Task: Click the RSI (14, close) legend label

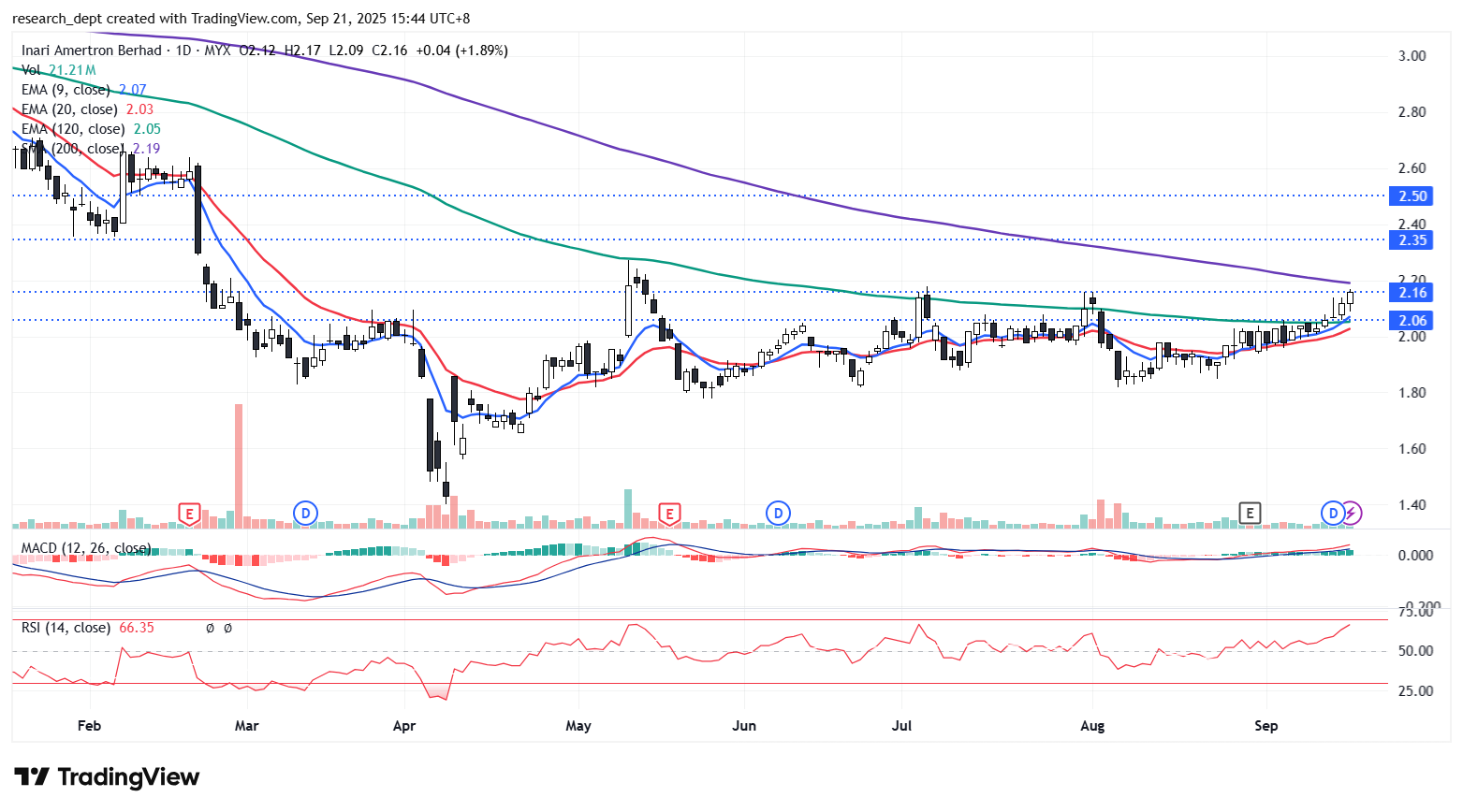Action: click(x=66, y=628)
